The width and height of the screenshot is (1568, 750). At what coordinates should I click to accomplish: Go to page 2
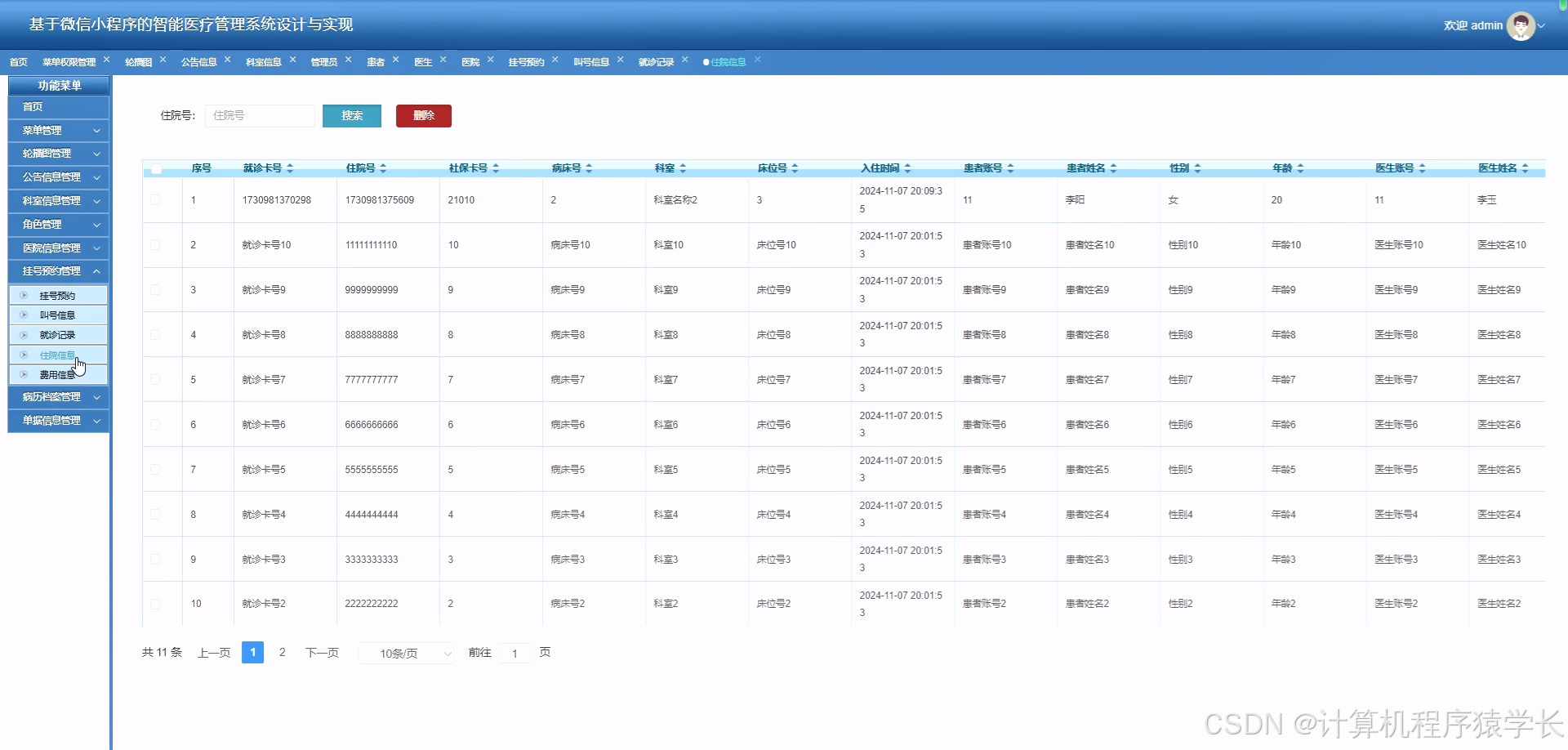coord(283,653)
